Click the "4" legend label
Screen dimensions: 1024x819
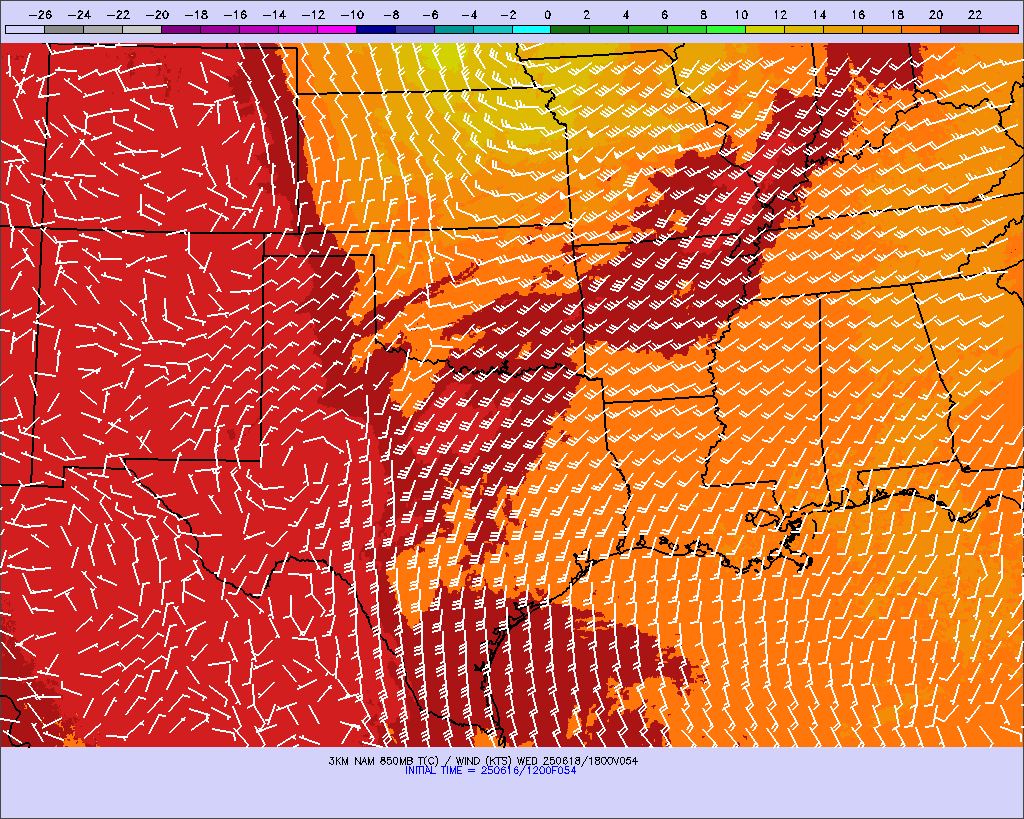tap(626, 14)
